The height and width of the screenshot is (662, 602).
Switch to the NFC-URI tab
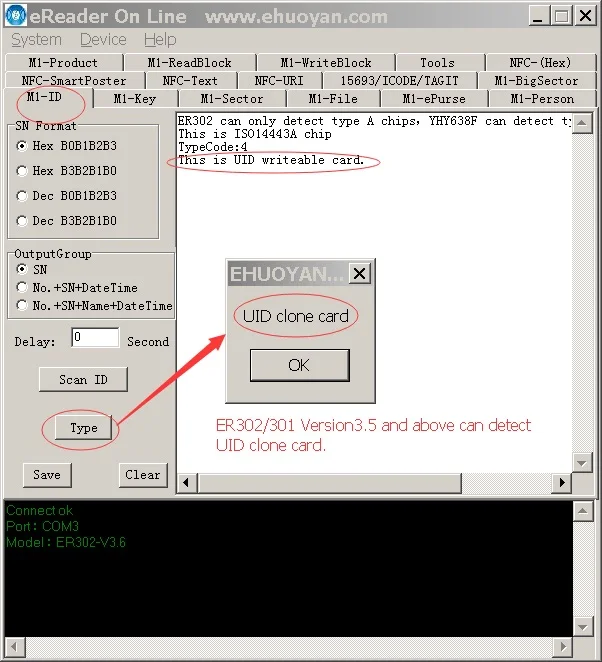[x=279, y=81]
